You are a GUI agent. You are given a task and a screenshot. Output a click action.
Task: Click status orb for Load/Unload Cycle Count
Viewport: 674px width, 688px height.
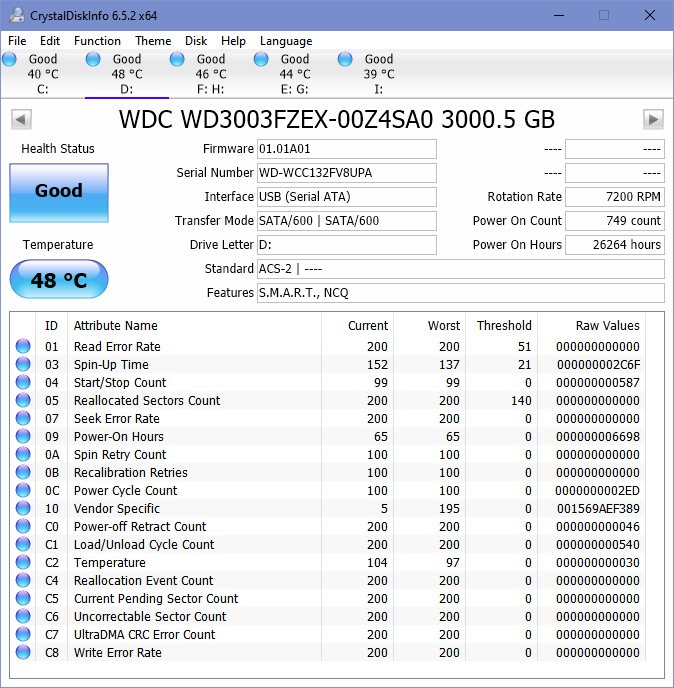point(23,544)
